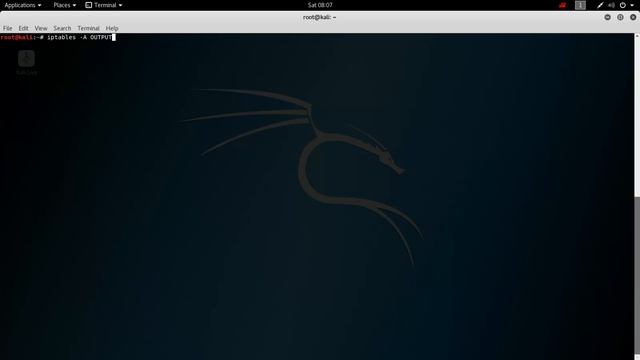Open the View menu
The height and width of the screenshot is (360, 640).
point(41,28)
